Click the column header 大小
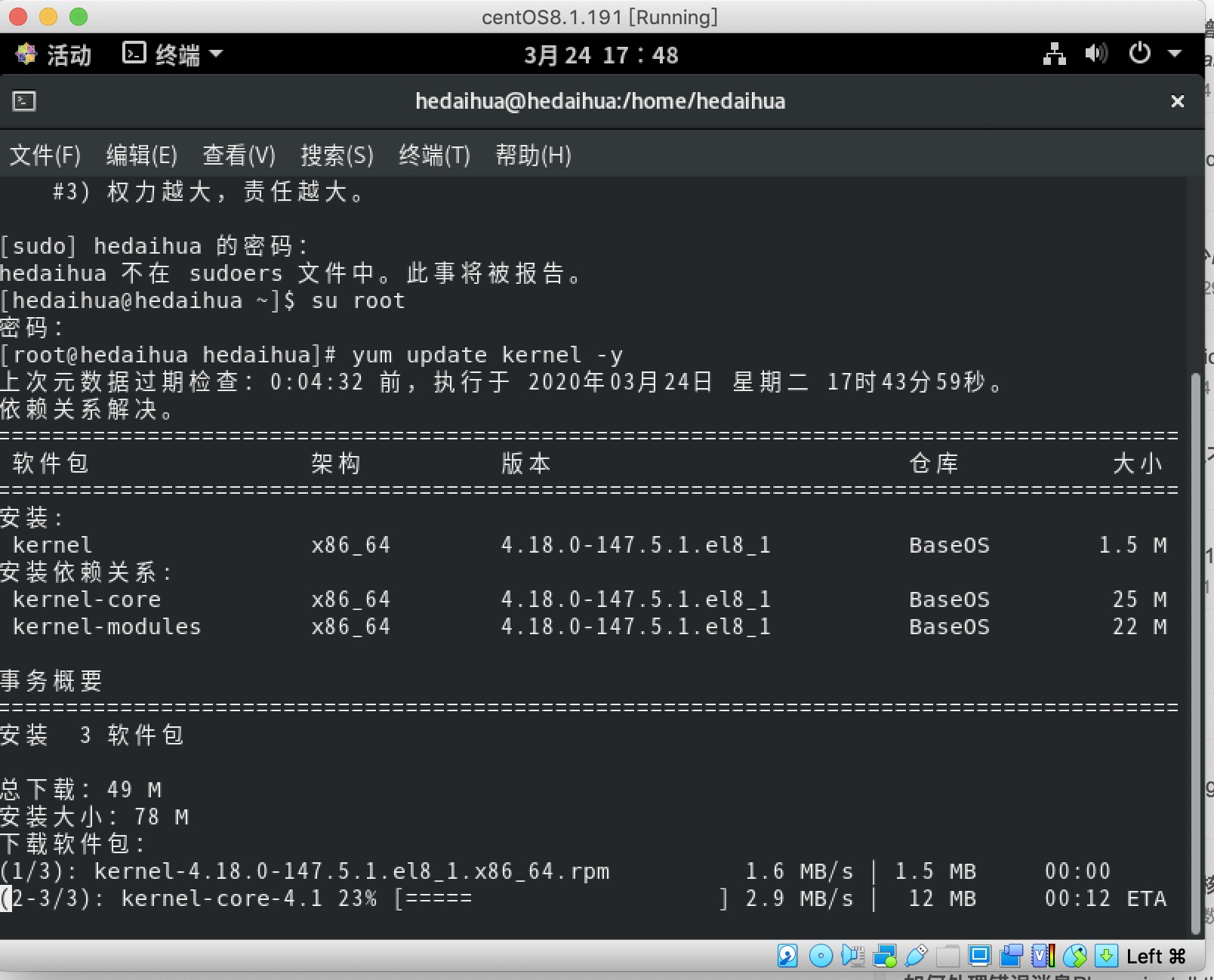The width and height of the screenshot is (1214, 980). pos(1138,463)
